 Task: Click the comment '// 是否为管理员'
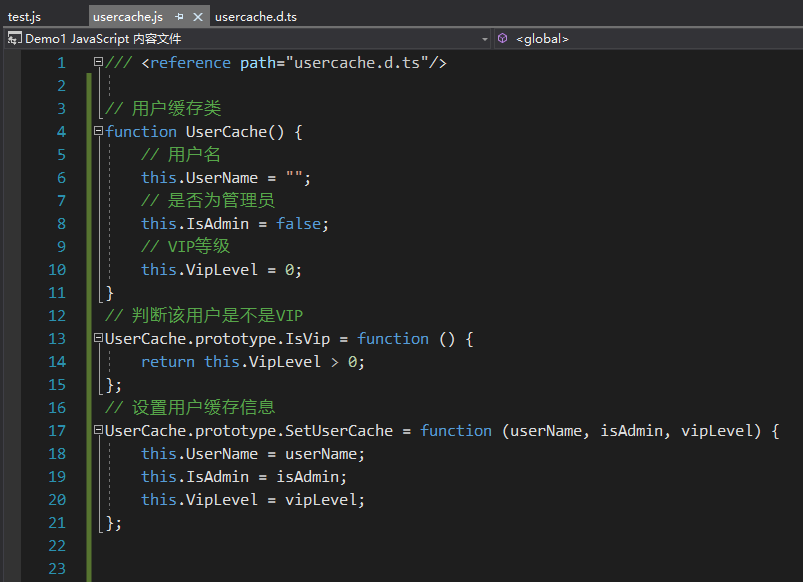pos(208,200)
